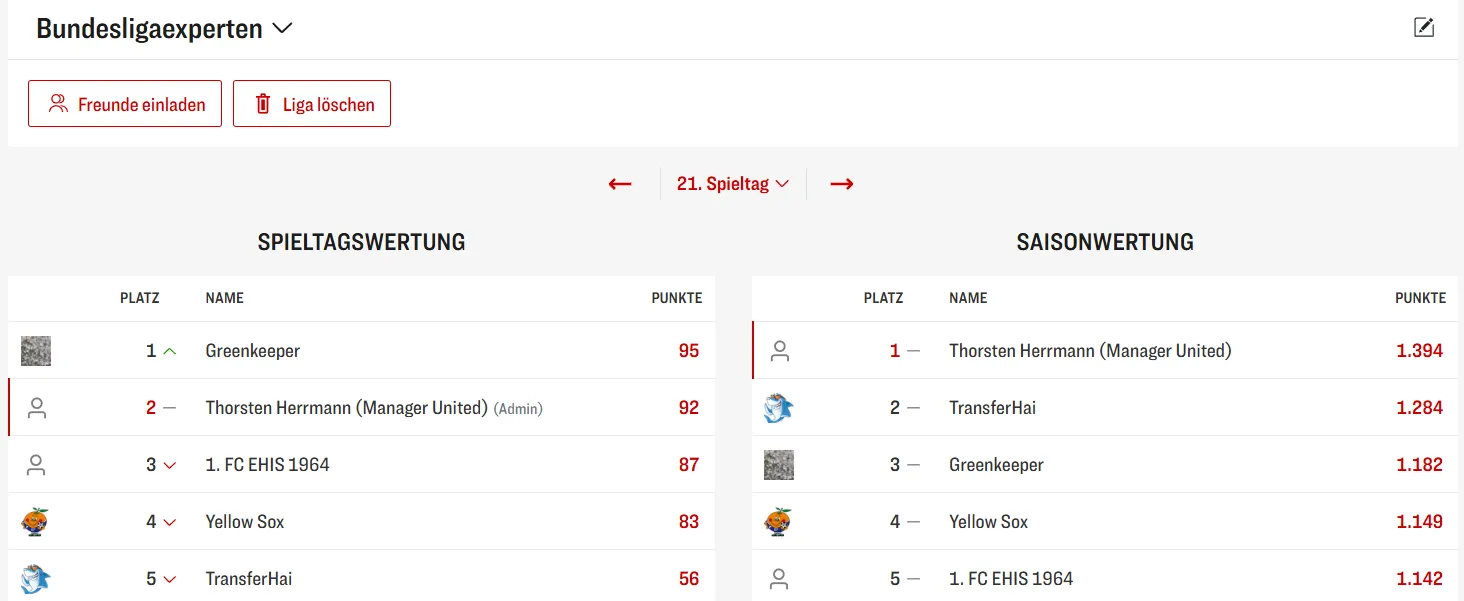Click the Liga löschen button
This screenshot has height=601, width=1464.
pos(312,104)
